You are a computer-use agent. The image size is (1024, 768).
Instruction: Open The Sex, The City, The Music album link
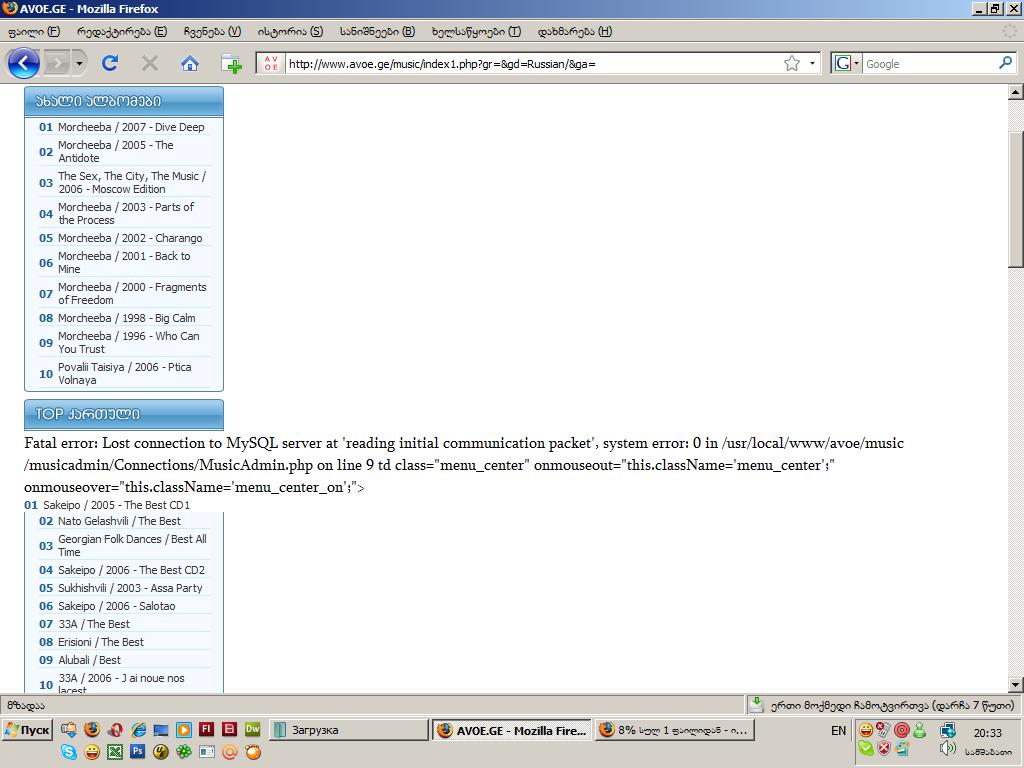click(x=132, y=182)
